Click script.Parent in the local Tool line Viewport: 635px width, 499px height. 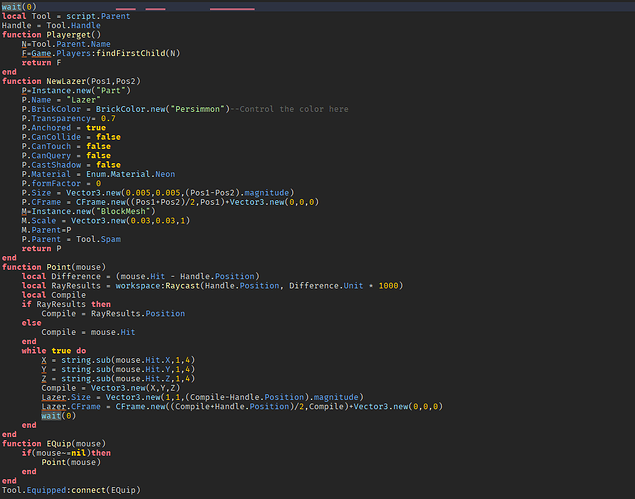click(98, 16)
